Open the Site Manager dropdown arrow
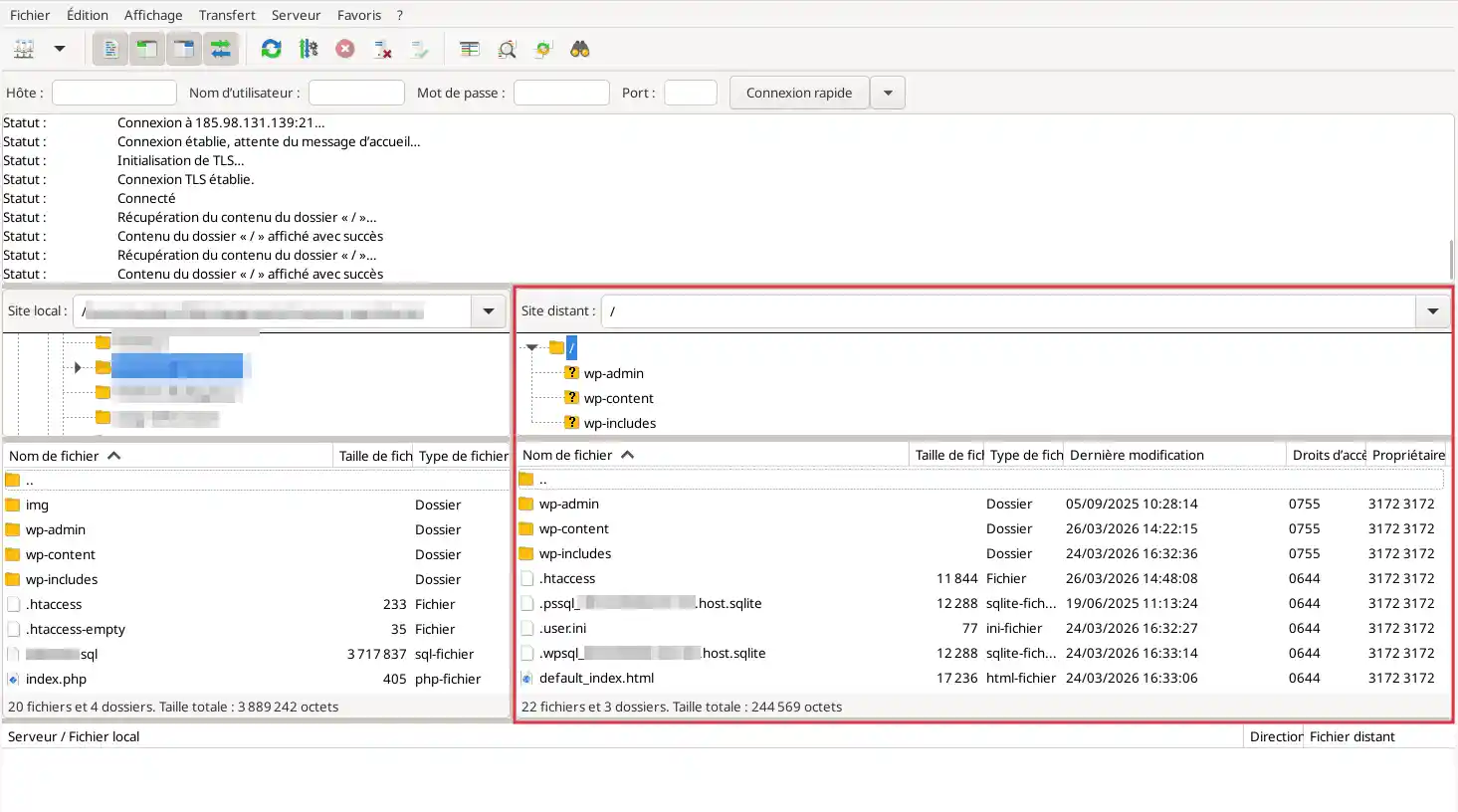Screen dimensions: 1458x812 tap(59, 48)
